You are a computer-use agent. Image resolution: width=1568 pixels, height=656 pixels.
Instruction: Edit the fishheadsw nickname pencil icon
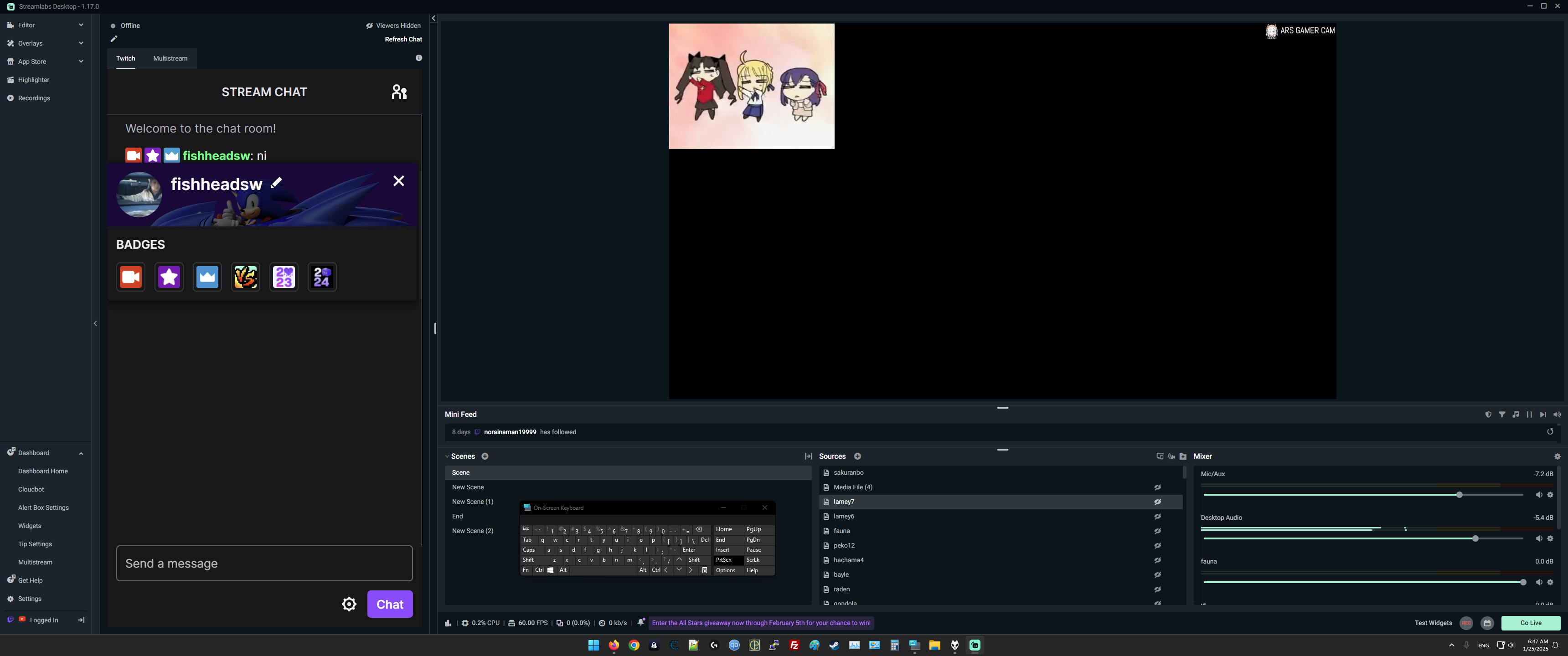click(x=276, y=183)
